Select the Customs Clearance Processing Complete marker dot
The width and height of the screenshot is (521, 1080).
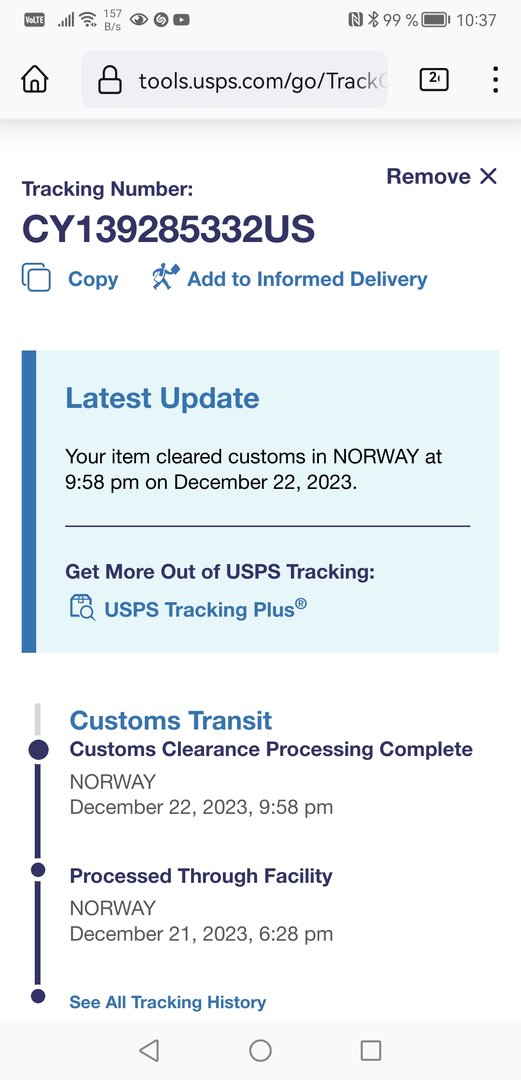coord(39,750)
